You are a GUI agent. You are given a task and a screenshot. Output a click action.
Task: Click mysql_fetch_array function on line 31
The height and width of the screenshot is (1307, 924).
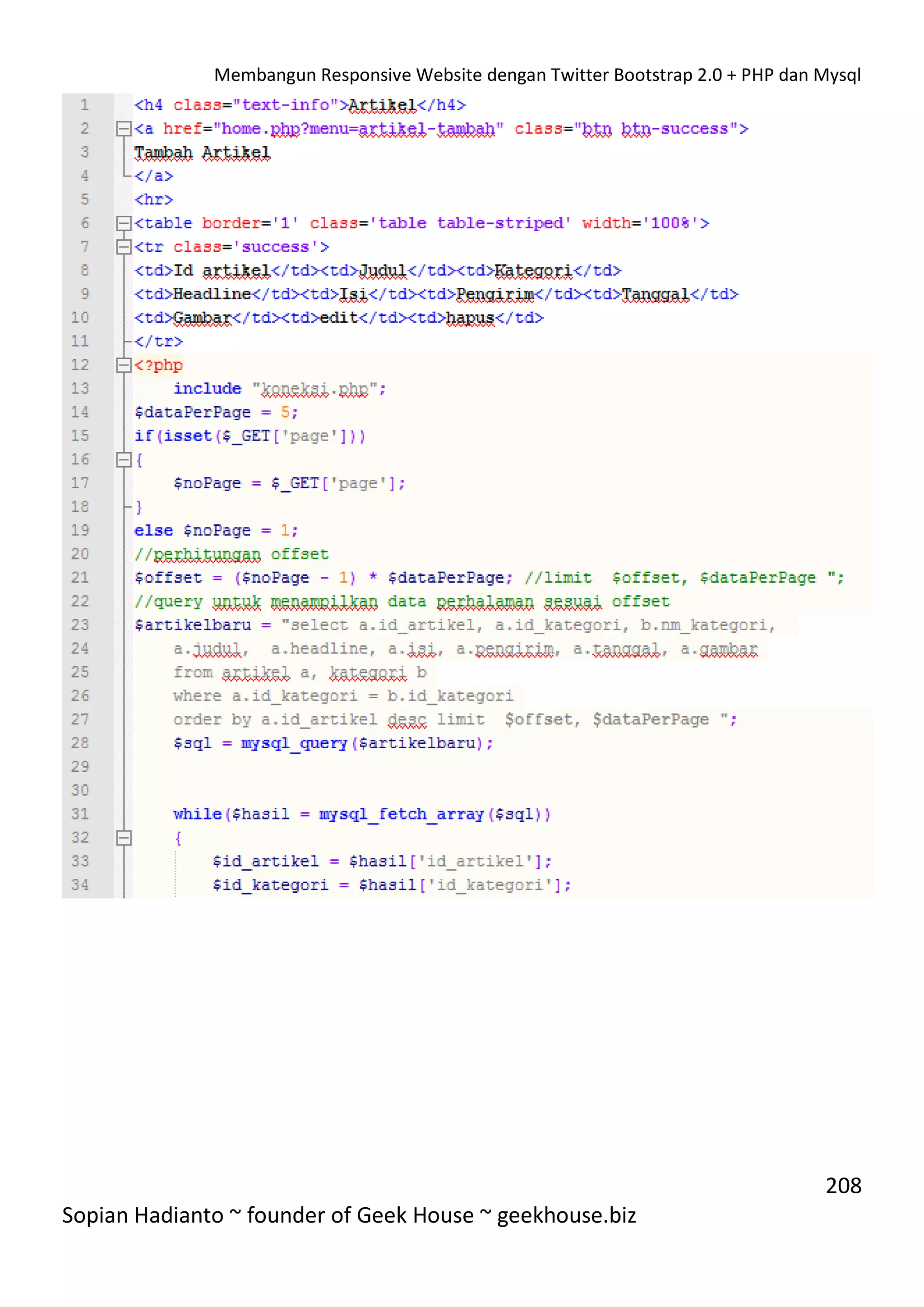(x=401, y=814)
